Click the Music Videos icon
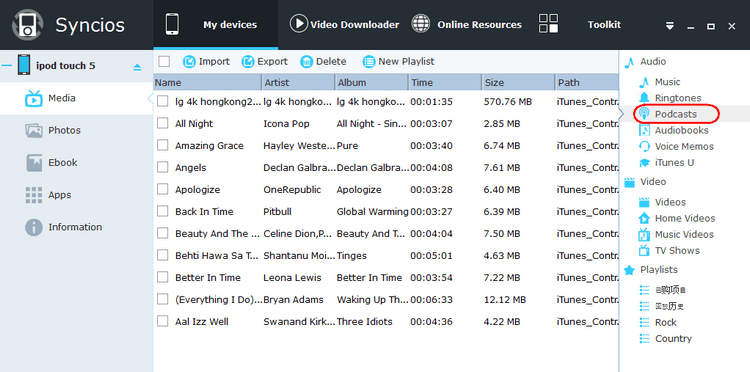 (x=644, y=234)
